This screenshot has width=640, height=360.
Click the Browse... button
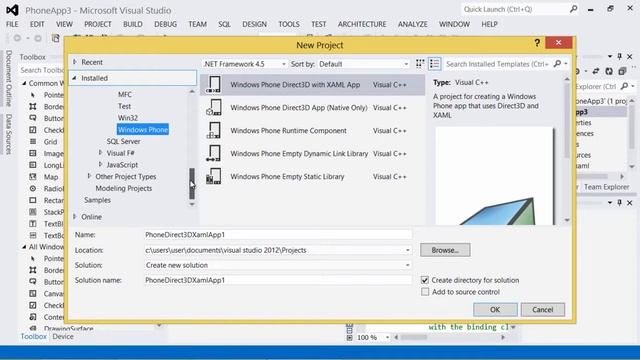click(445, 250)
